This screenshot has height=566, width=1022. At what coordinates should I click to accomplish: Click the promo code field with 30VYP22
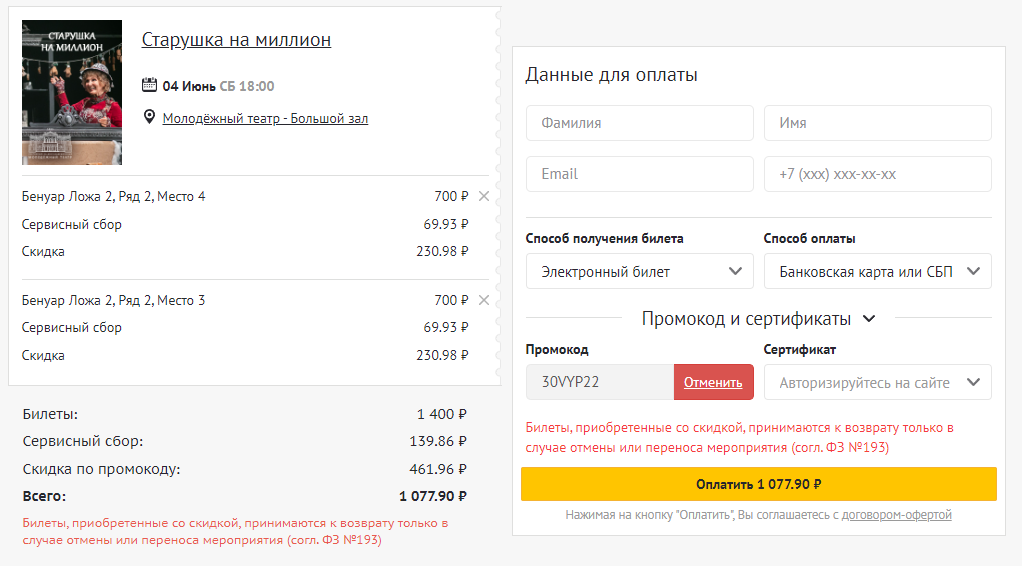tap(599, 382)
